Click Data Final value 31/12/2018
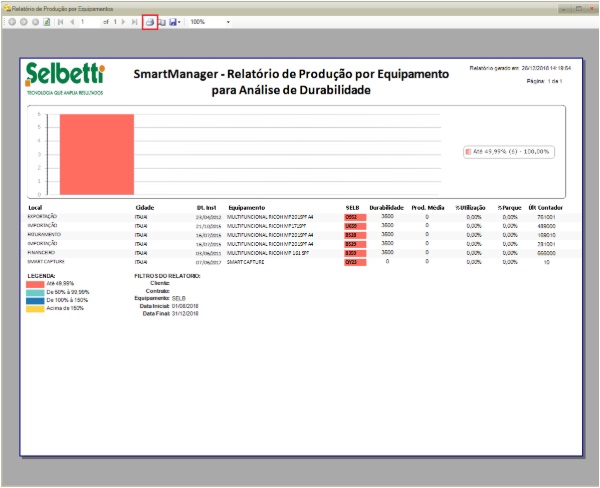This screenshot has width=600, height=488. tap(185, 313)
